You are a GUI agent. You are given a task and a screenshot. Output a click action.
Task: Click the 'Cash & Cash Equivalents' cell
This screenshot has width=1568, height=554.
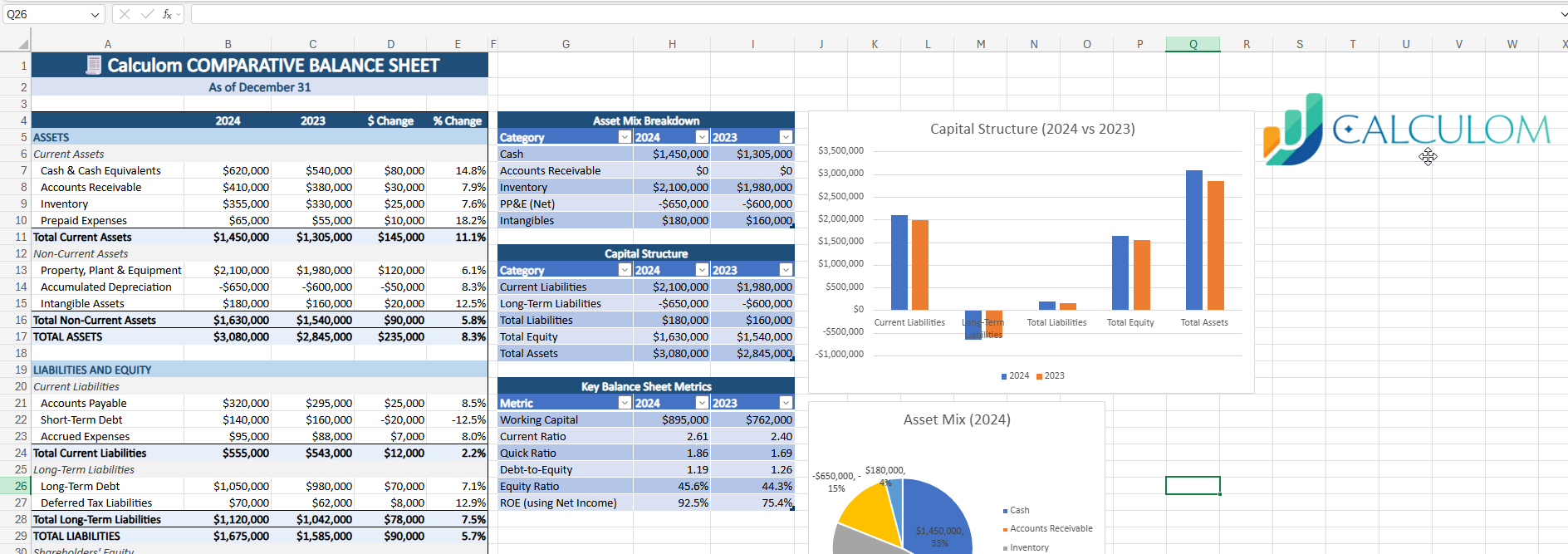108,170
